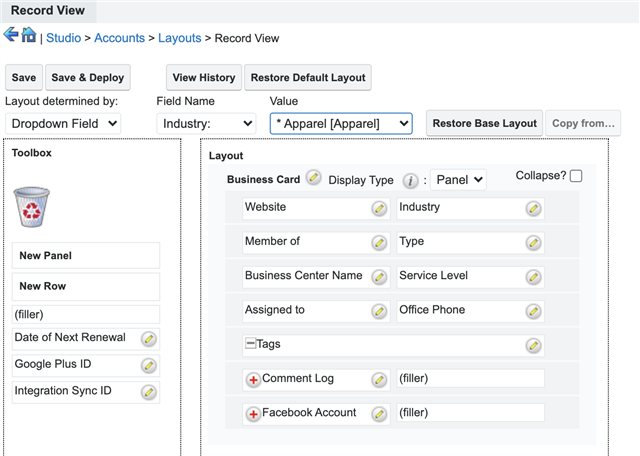Collapse the Tags row minus icon

pyautogui.click(x=250, y=344)
